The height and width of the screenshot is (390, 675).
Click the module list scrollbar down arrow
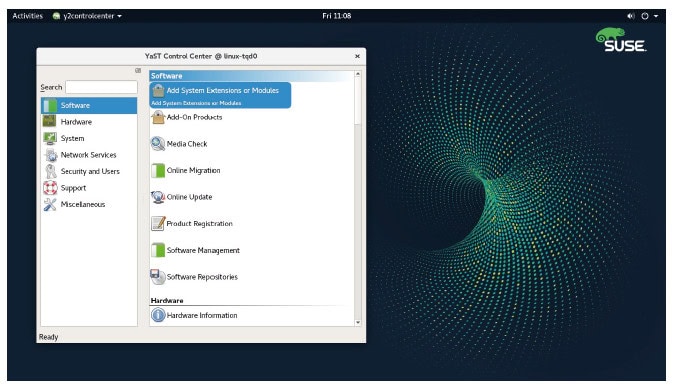pos(358,322)
